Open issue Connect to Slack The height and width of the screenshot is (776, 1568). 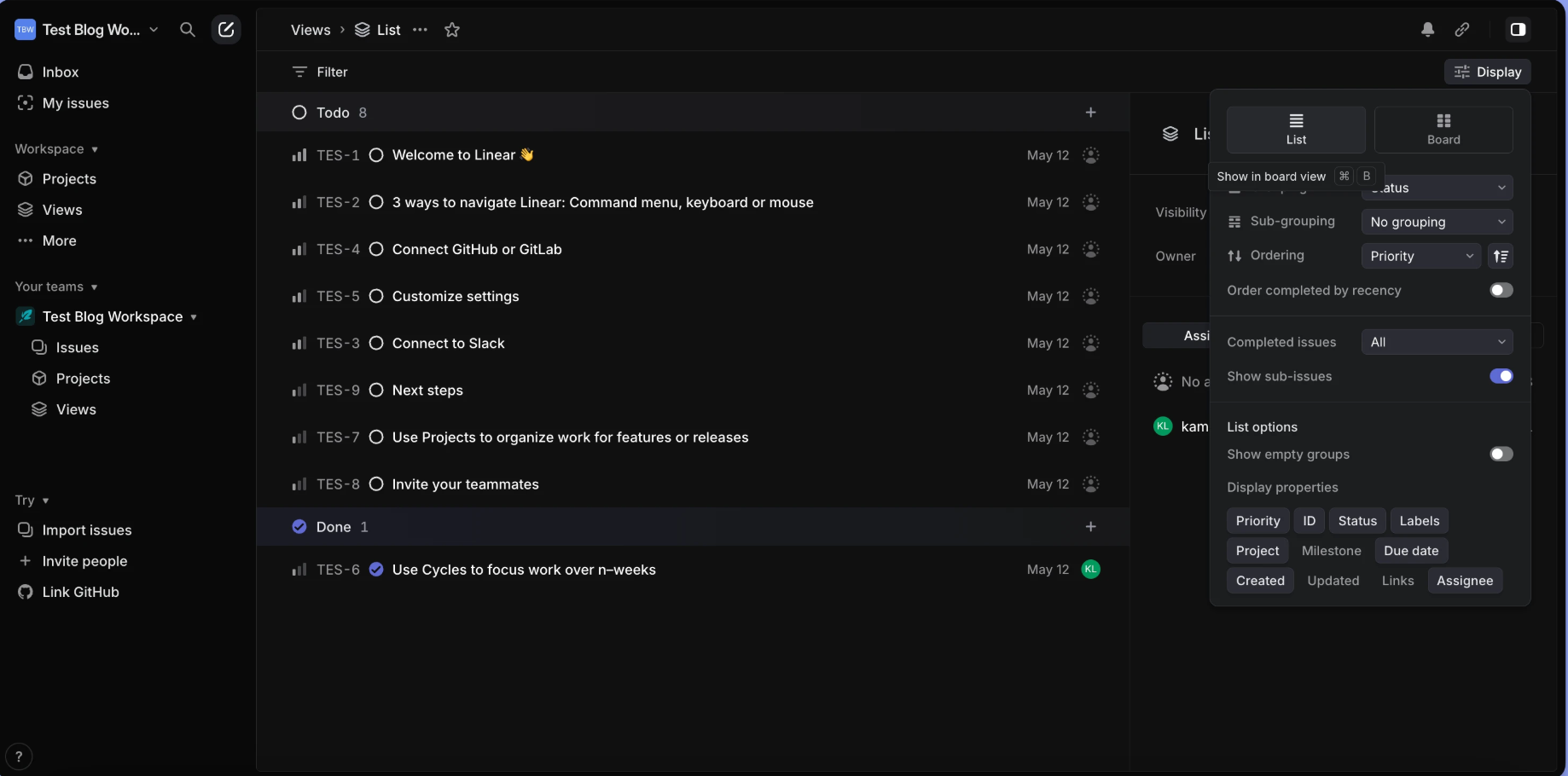coord(448,343)
